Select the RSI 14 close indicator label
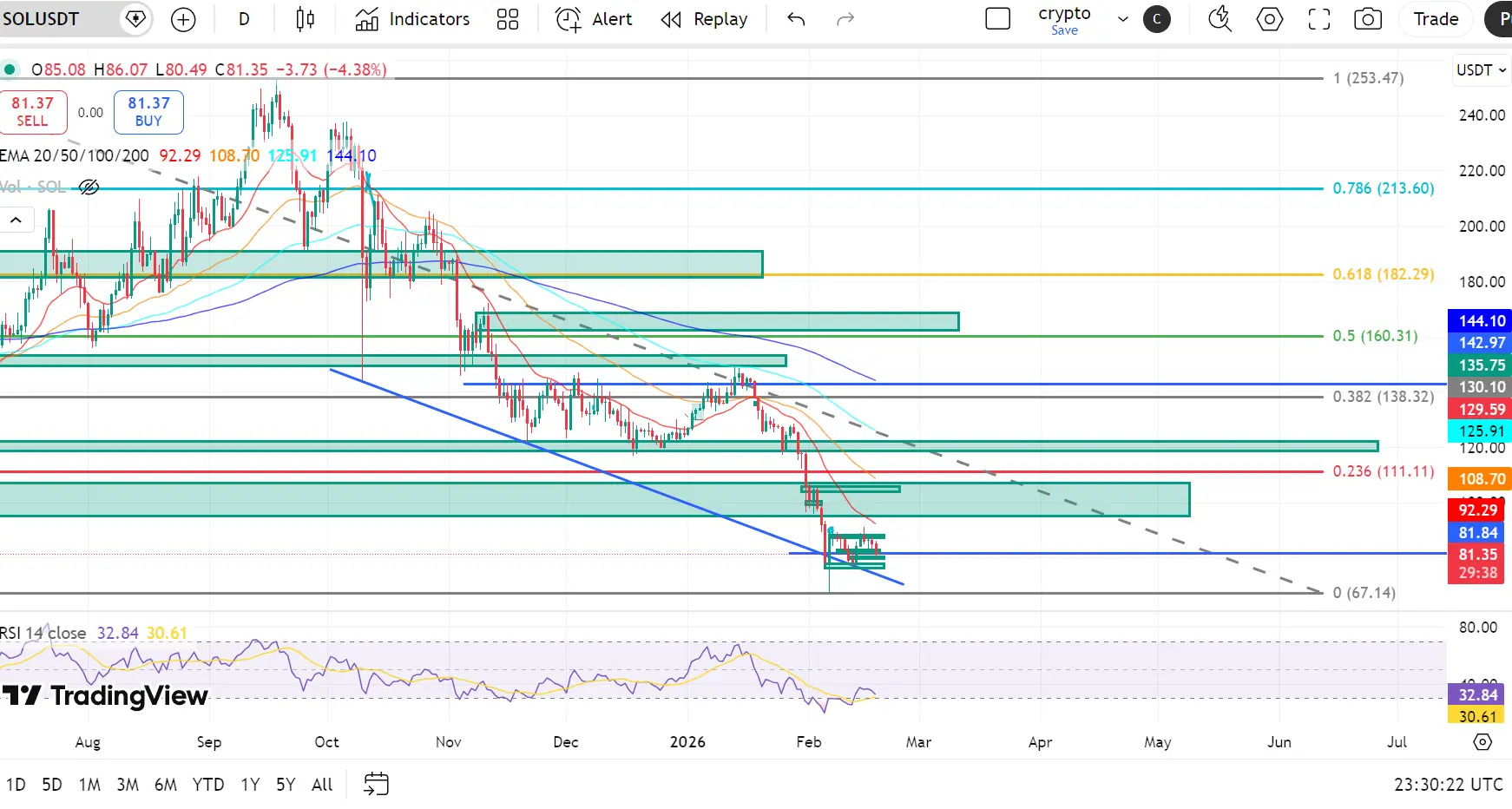 tap(43, 633)
